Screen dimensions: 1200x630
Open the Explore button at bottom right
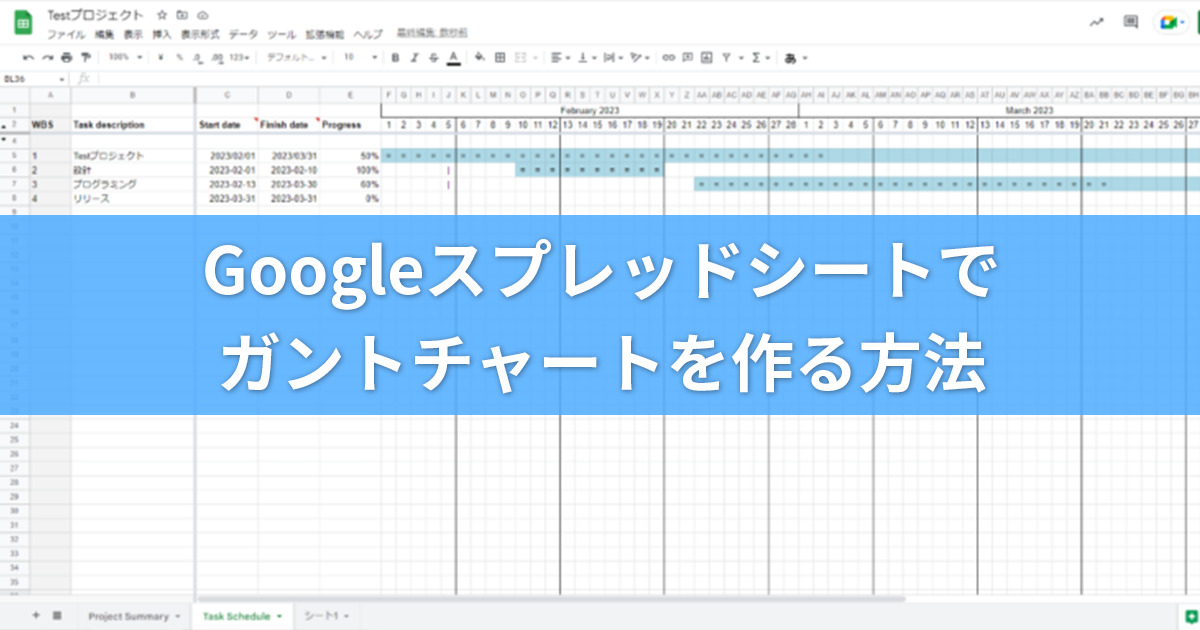coord(1189,616)
